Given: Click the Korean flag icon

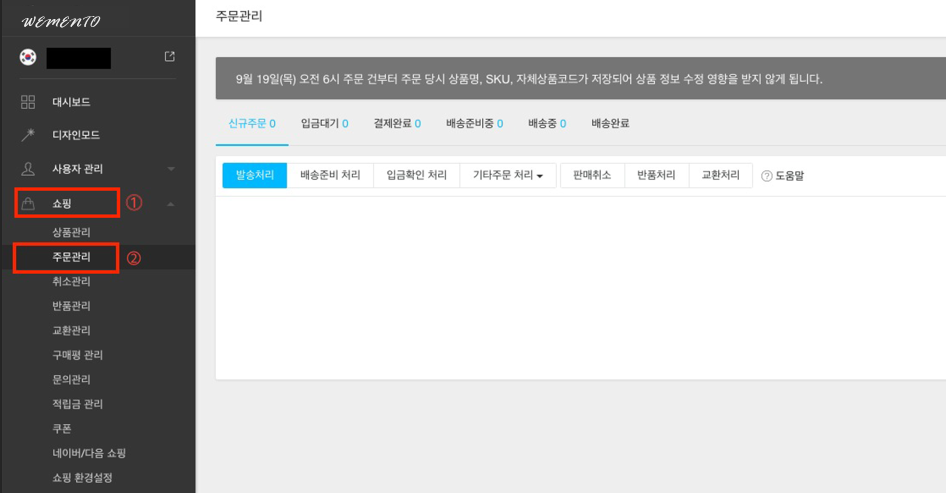Looking at the screenshot, I should (x=28, y=57).
